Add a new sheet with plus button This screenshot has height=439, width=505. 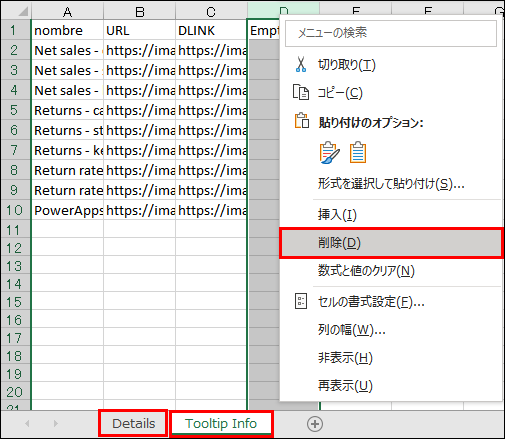[315, 424]
